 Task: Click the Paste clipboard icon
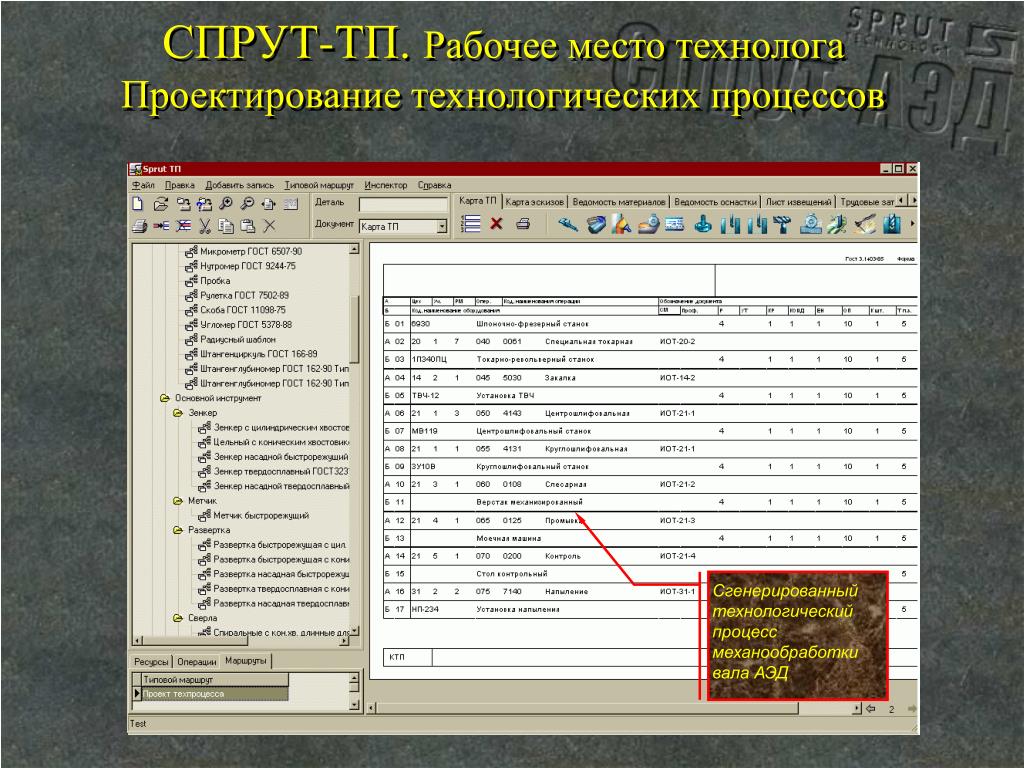point(248,226)
